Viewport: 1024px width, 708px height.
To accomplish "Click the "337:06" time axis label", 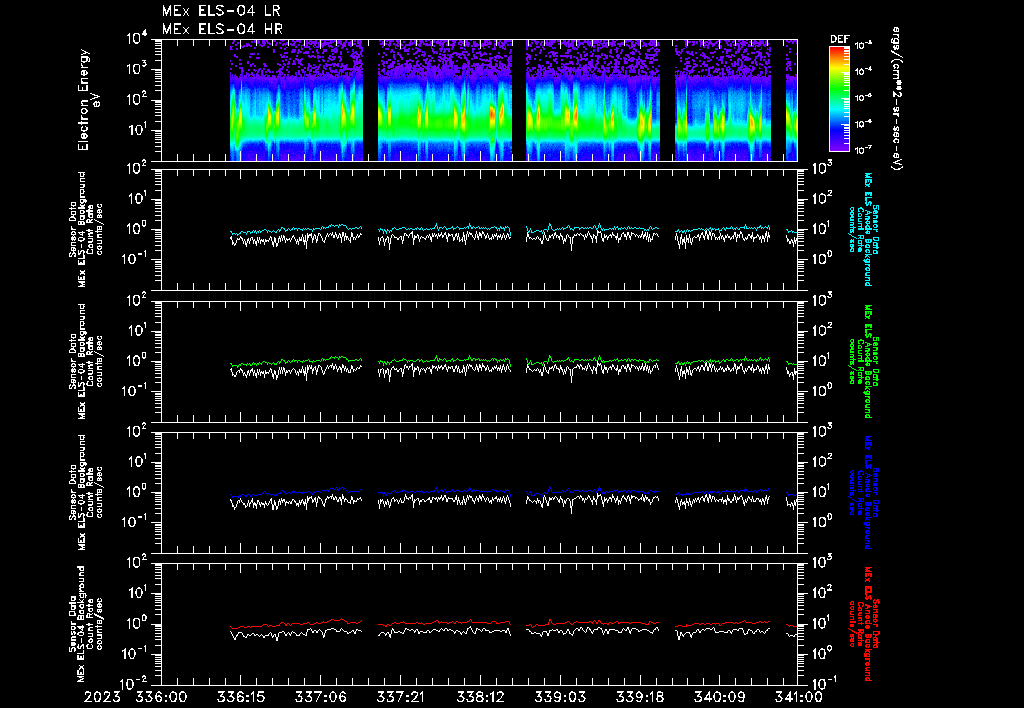I will pyautogui.click(x=321, y=697).
